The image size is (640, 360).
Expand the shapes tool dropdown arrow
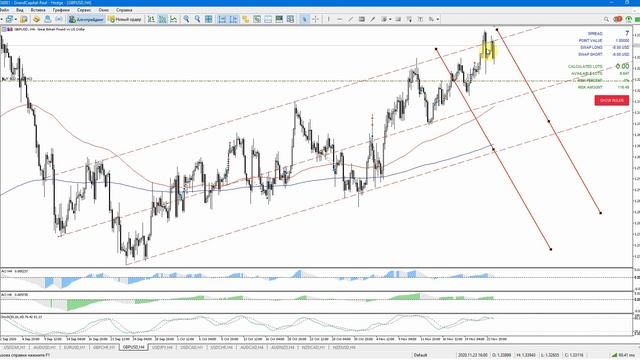[390, 19]
